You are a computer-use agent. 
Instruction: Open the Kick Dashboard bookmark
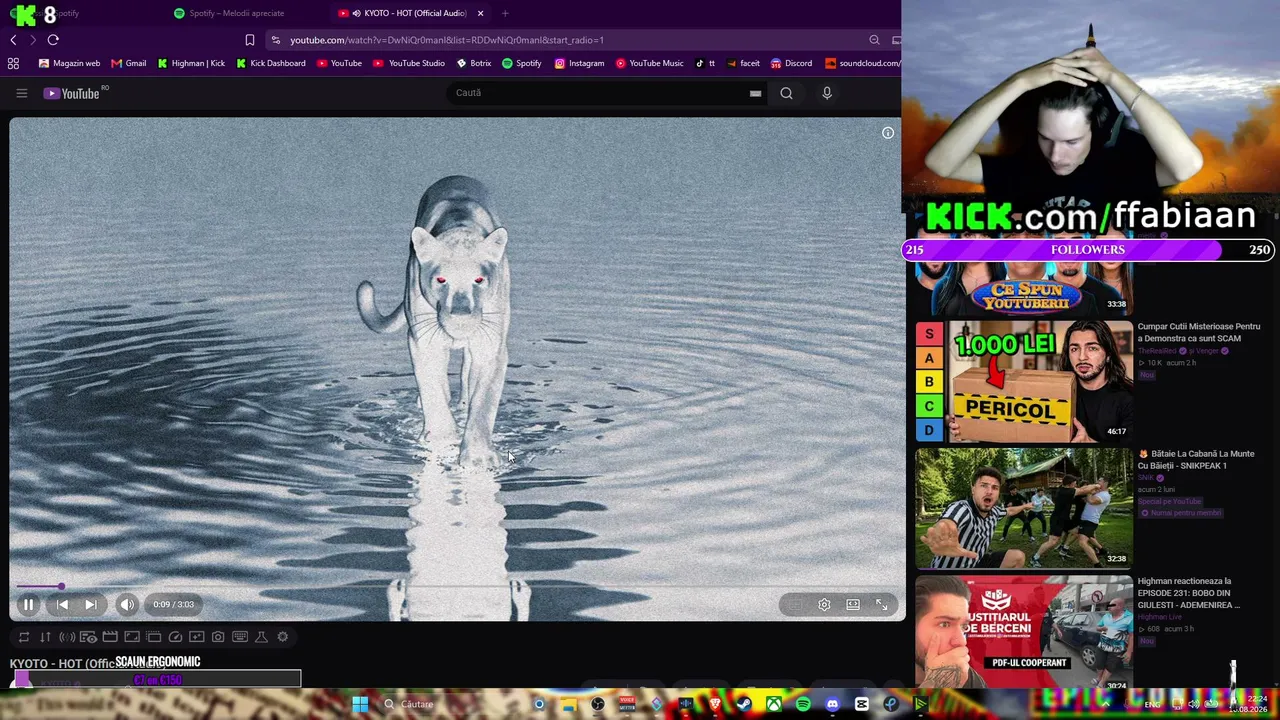tap(271, 63)
